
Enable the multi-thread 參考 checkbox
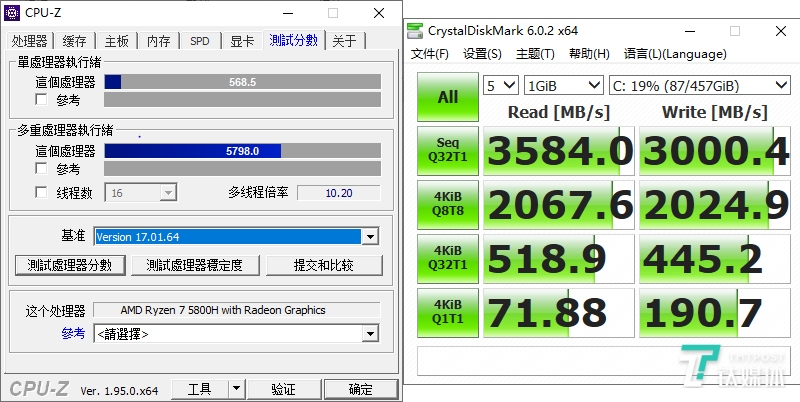click(41, 168)
